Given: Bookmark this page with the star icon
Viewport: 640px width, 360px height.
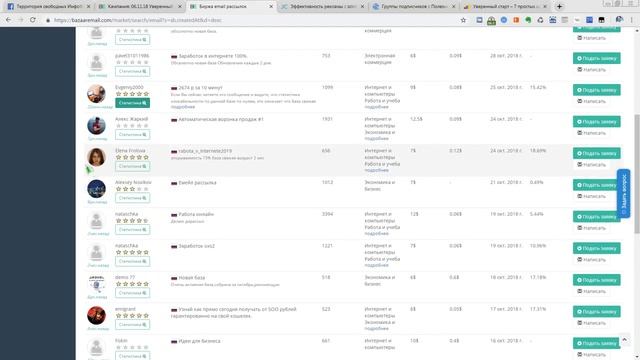Looking at the screenshot, I should pyautogui.click(x=463, y=20).
